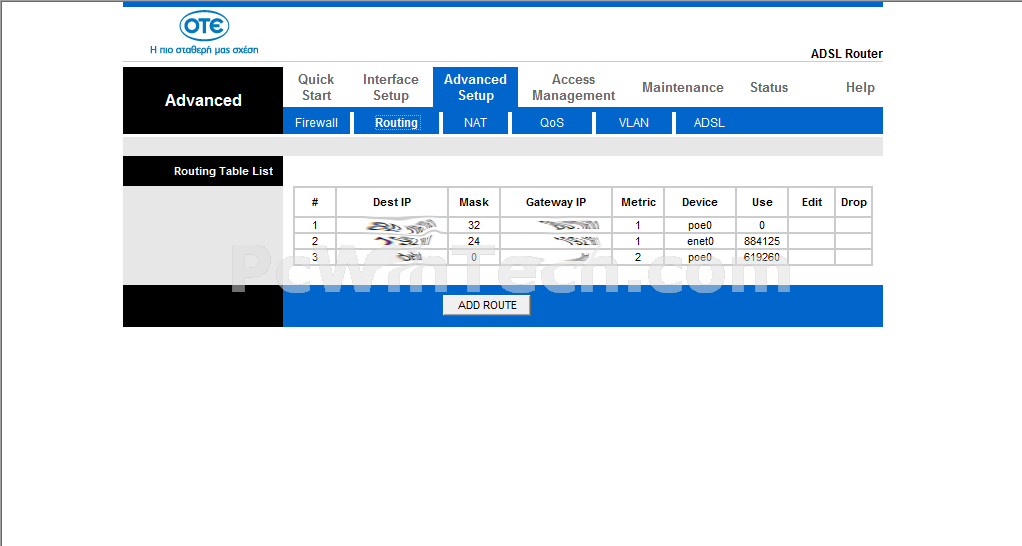
Task: Select the mask value 32
Action: (x=474, y=225)
